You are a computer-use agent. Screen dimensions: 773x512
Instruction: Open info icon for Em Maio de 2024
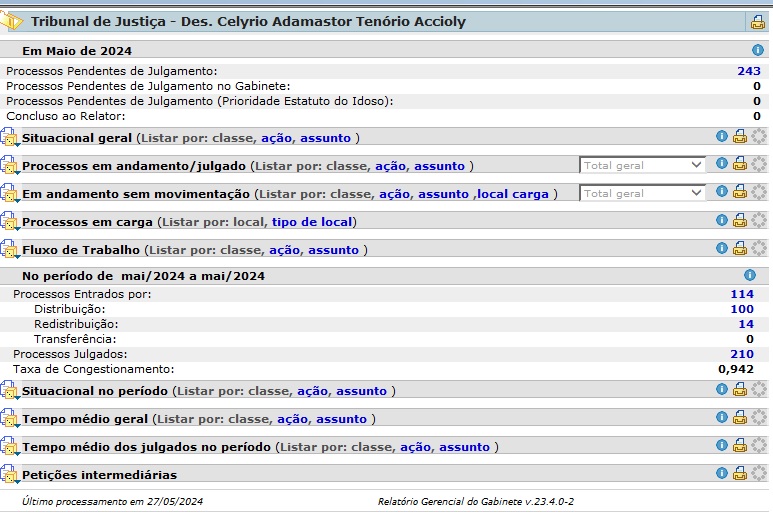[x=757, y=50]
